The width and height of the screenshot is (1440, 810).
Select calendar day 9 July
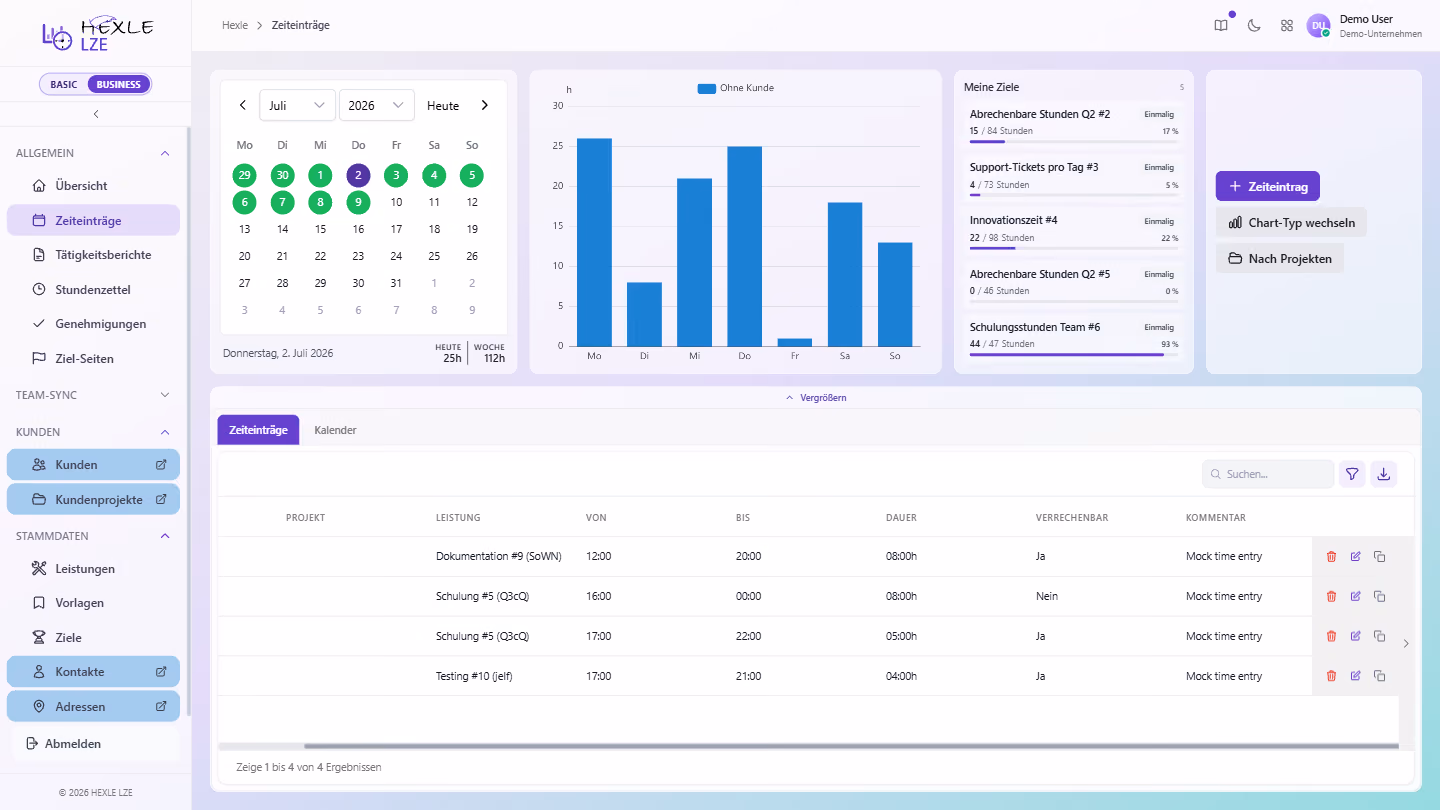[358, 202]
